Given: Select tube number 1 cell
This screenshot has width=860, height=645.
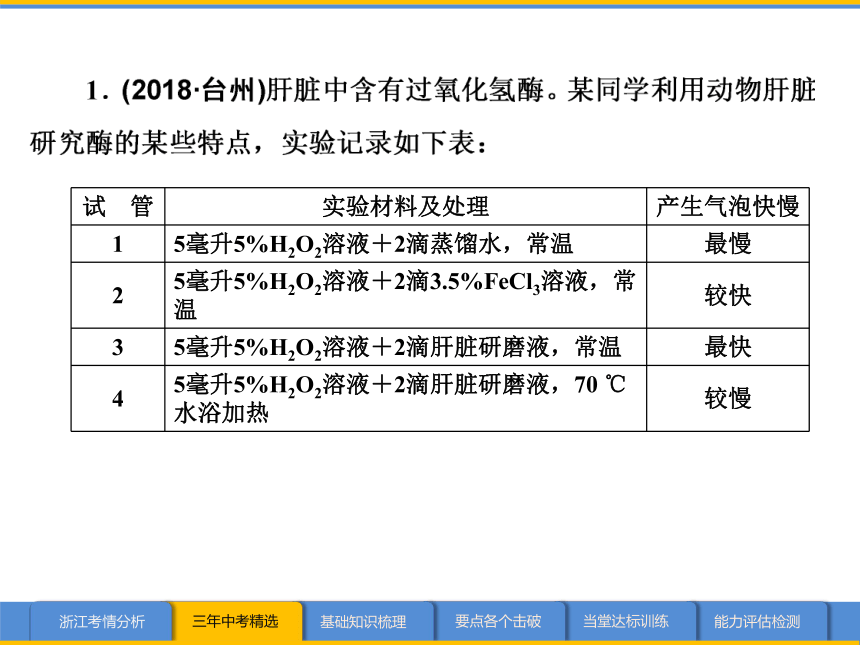Looking at the screenshot, I should 118,244.
